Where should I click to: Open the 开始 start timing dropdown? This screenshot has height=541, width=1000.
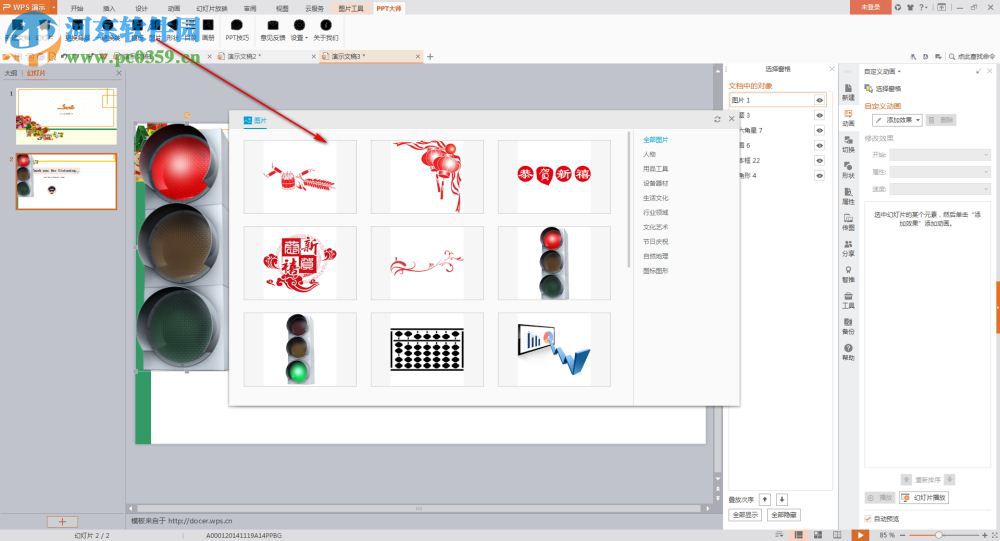click(x=940, y=155)
